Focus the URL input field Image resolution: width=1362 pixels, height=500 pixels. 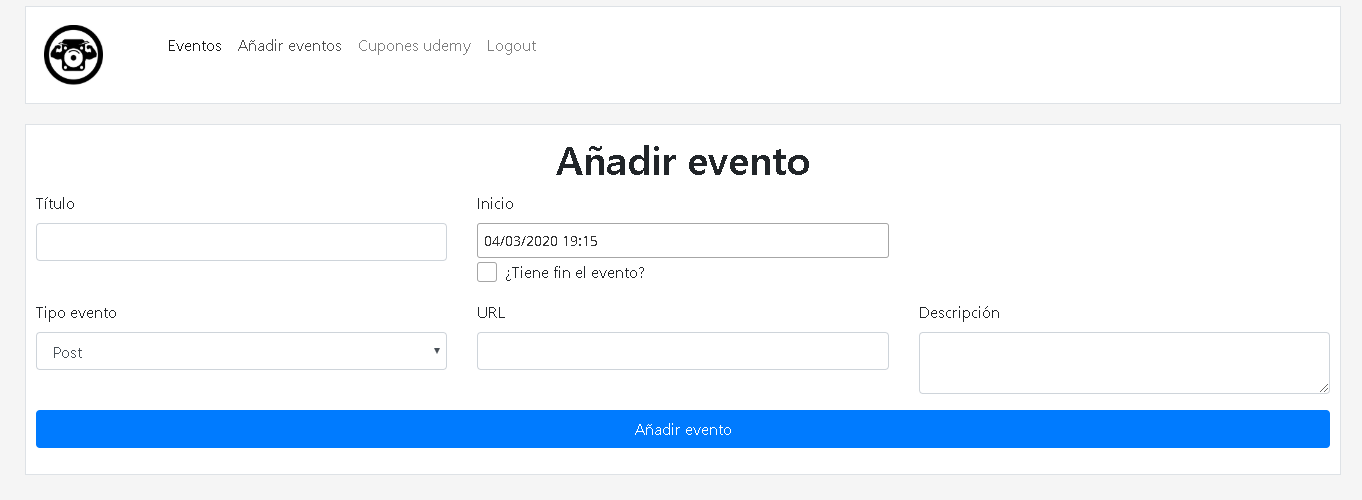(683, 351)
